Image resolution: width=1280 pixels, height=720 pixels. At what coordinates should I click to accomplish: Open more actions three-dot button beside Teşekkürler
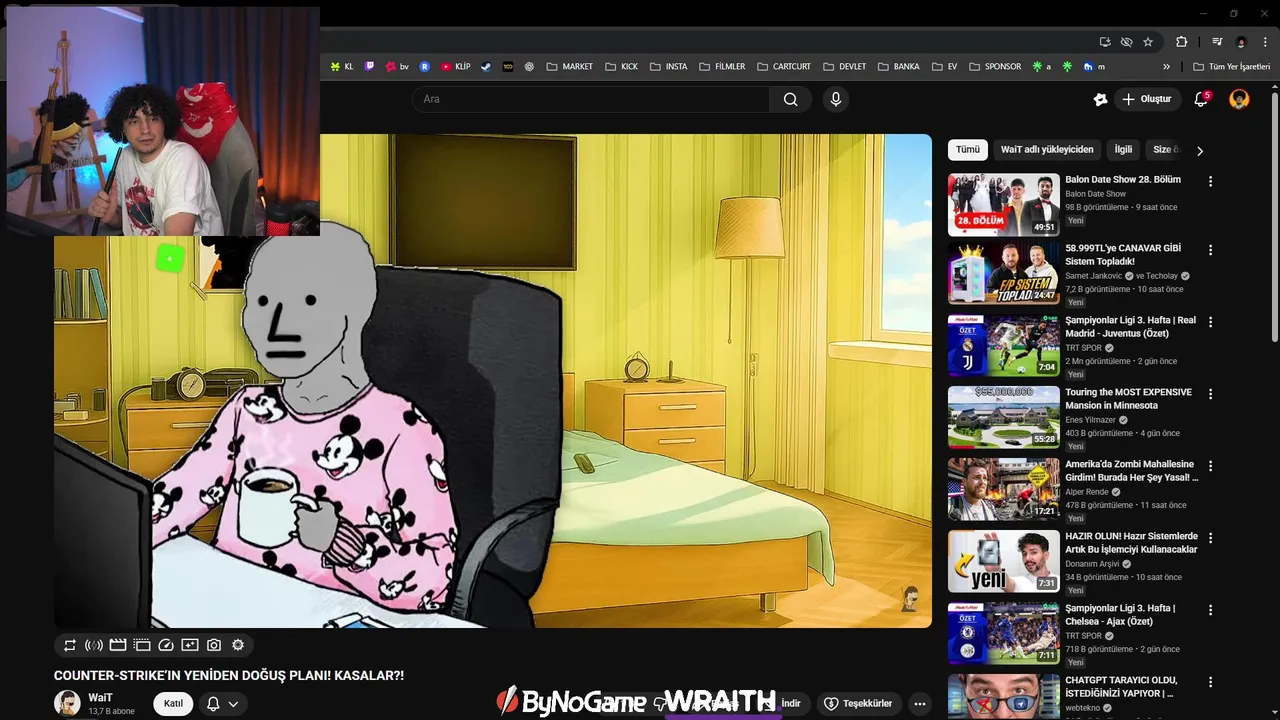click(920, 704)
